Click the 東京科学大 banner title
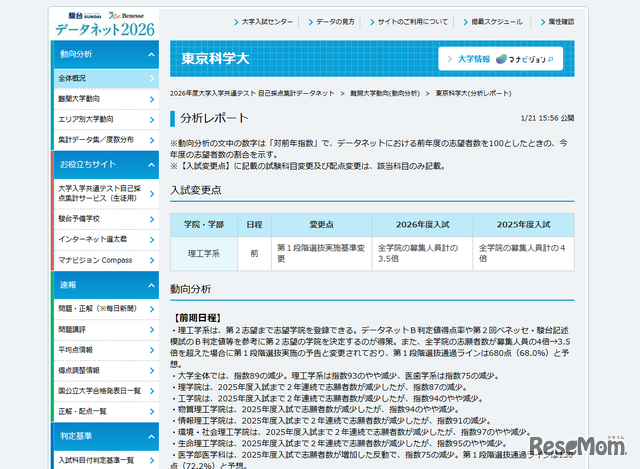This screenshot has width=640, height=469. tap(215, 59)
